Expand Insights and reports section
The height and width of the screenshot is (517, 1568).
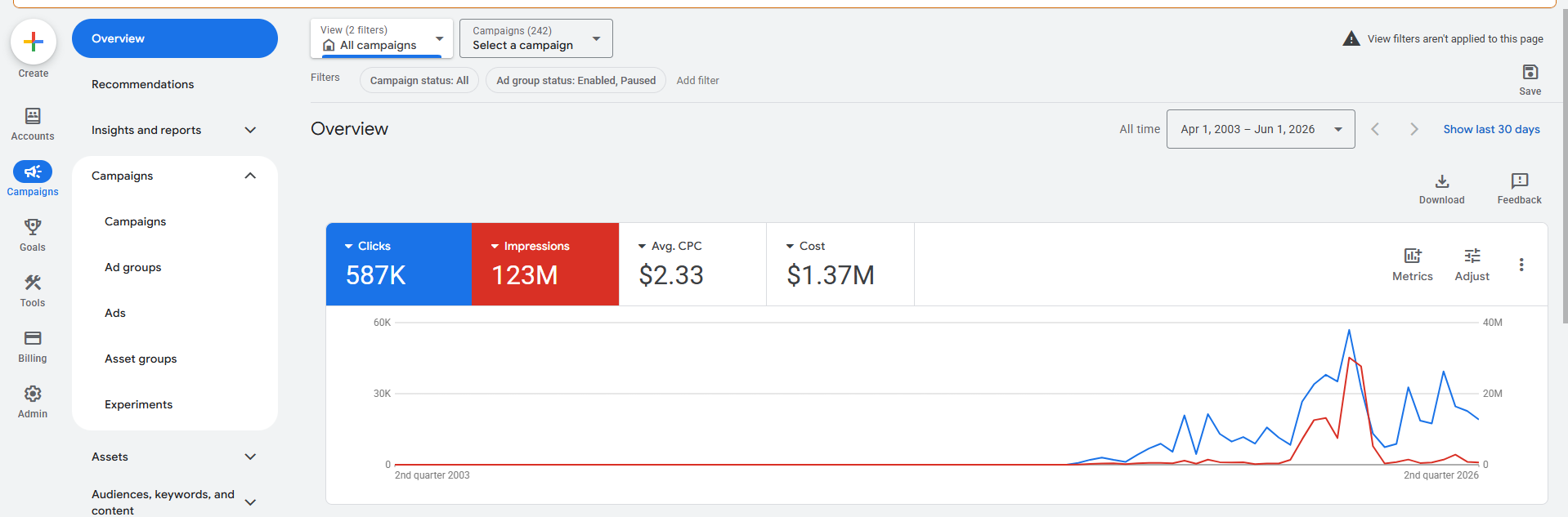(251, 130)
